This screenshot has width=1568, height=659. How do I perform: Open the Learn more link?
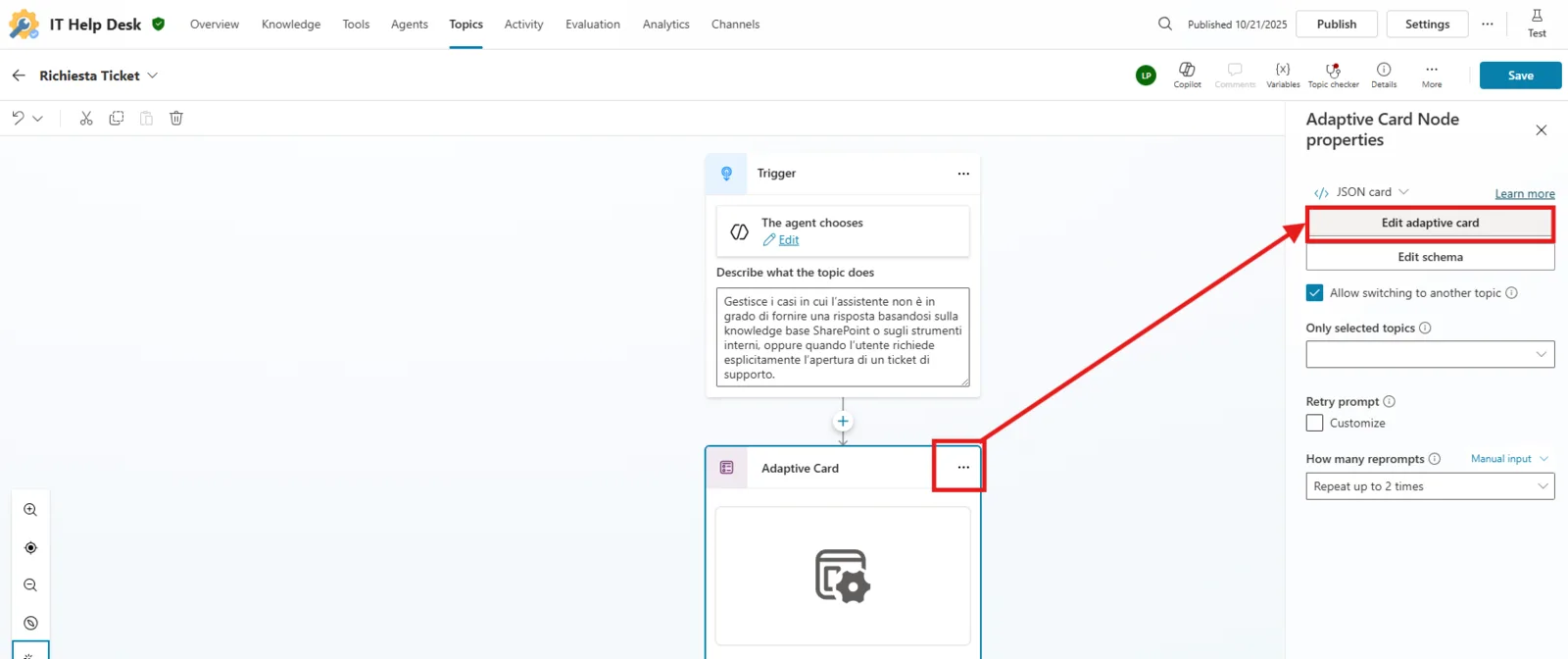pos(1524,194)
